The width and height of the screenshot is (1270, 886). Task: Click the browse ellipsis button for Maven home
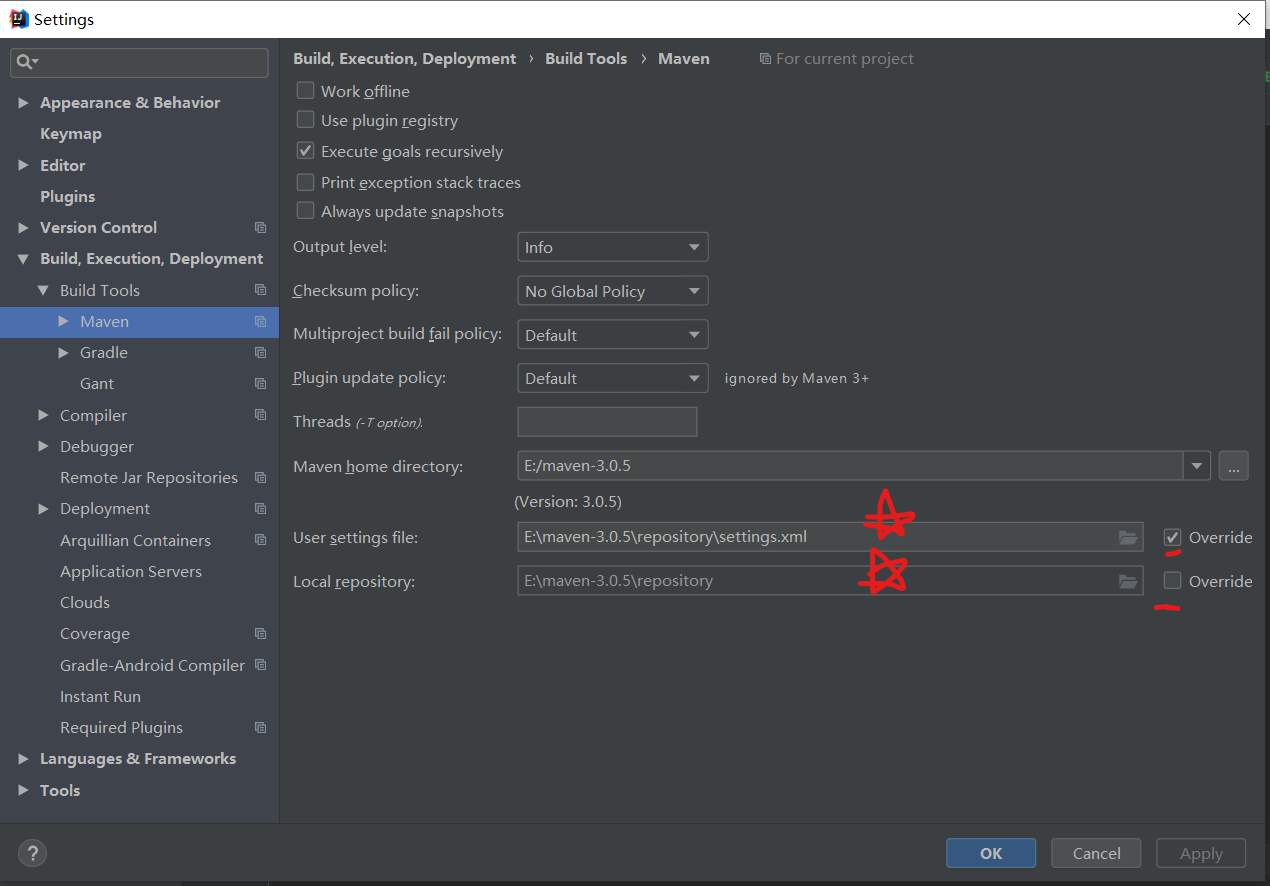coord(1233,466)
